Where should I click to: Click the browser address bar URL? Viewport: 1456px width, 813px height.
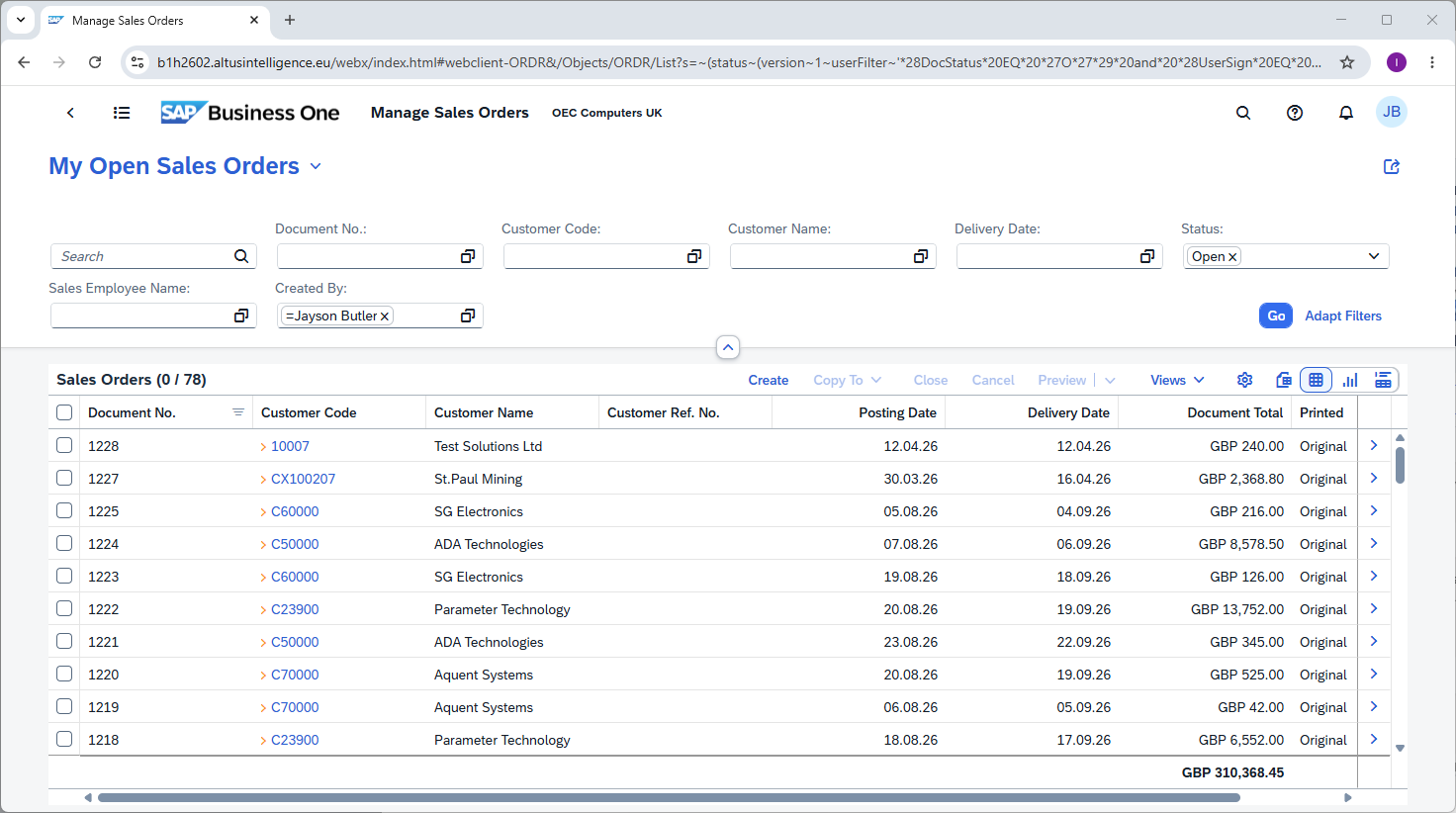point(739,62)
